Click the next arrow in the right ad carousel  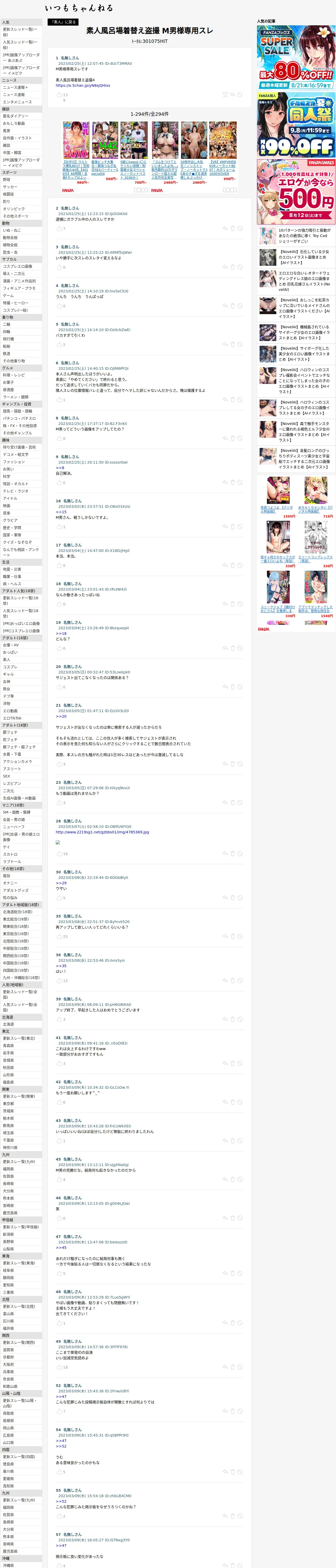click(x=234, y=190)
